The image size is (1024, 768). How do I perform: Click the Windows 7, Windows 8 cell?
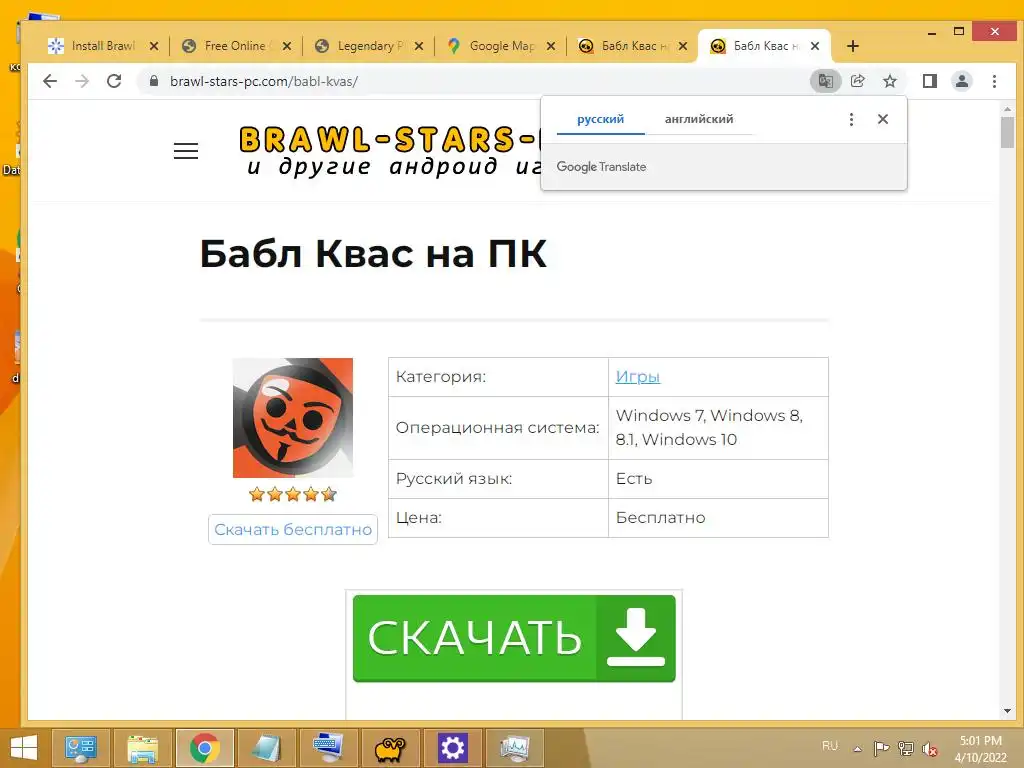718,428
